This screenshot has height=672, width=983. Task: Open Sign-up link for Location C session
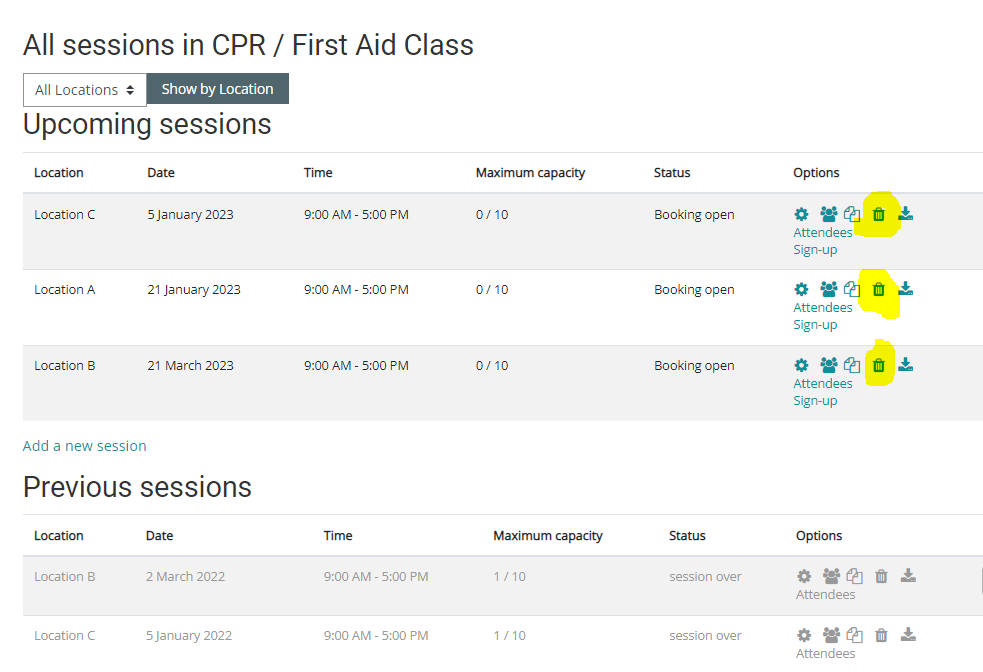815,249
